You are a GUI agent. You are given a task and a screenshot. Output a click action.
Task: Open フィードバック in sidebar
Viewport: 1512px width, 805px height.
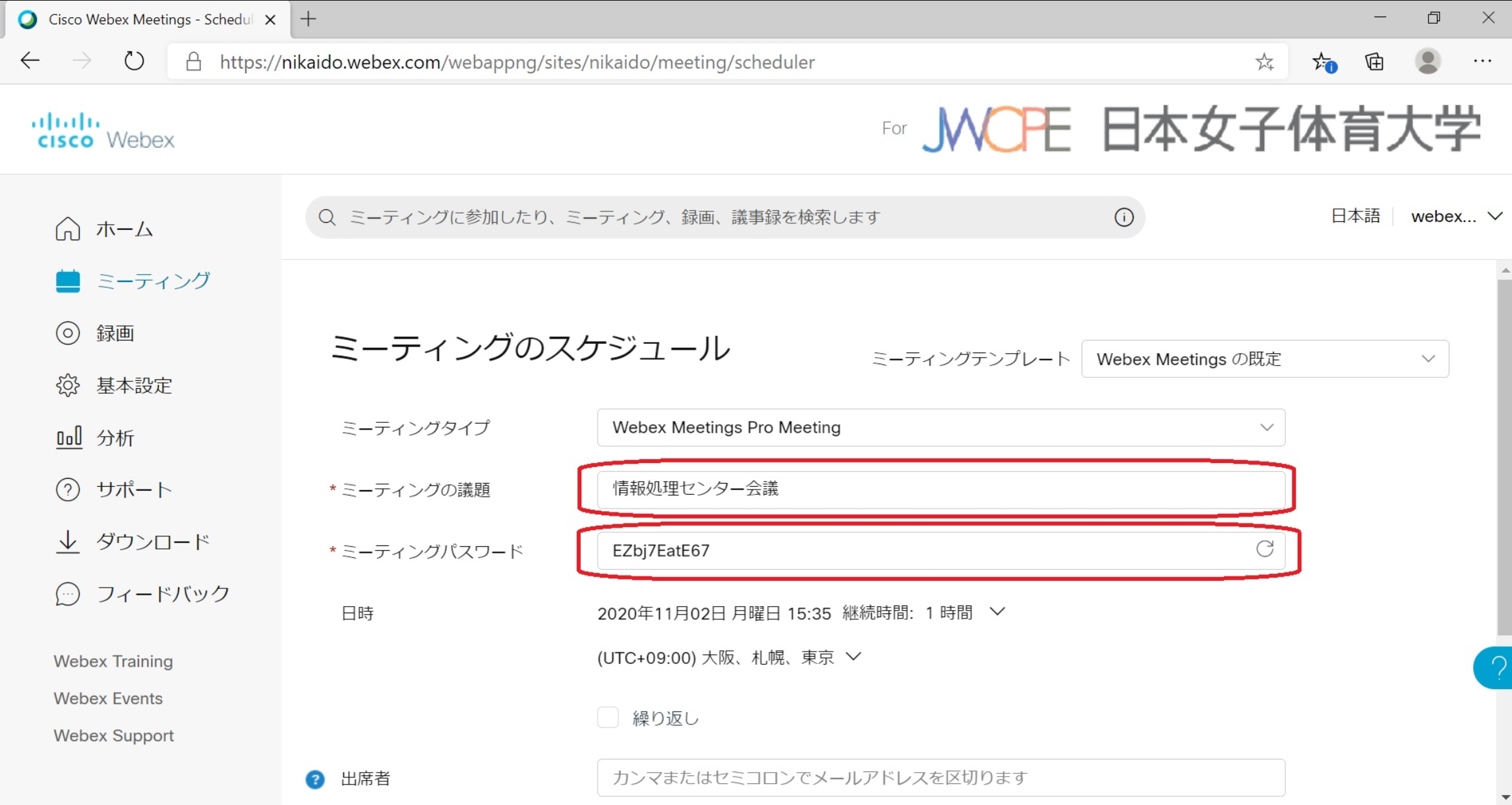[x=142, y=594]
